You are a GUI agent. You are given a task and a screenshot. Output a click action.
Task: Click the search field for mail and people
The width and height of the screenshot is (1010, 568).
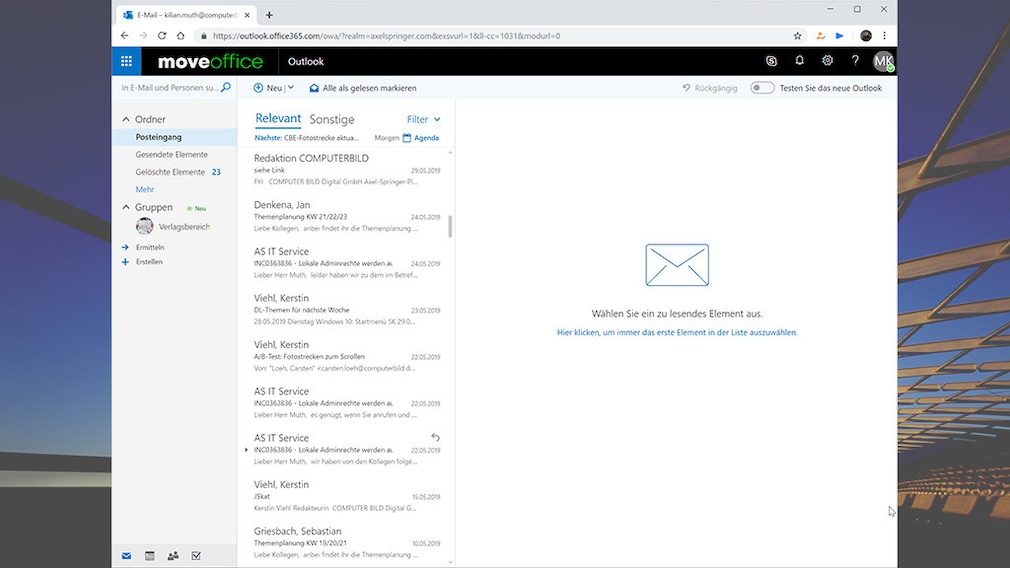[x=169, y=88]
